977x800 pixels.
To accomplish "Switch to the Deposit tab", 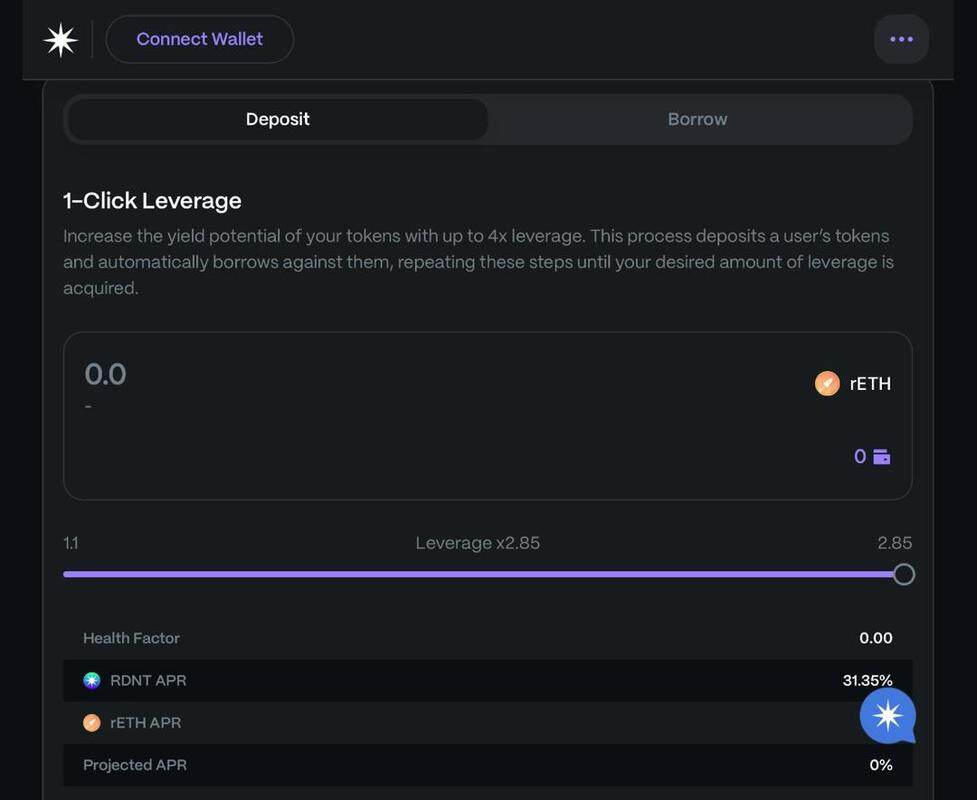I will 277,119.
